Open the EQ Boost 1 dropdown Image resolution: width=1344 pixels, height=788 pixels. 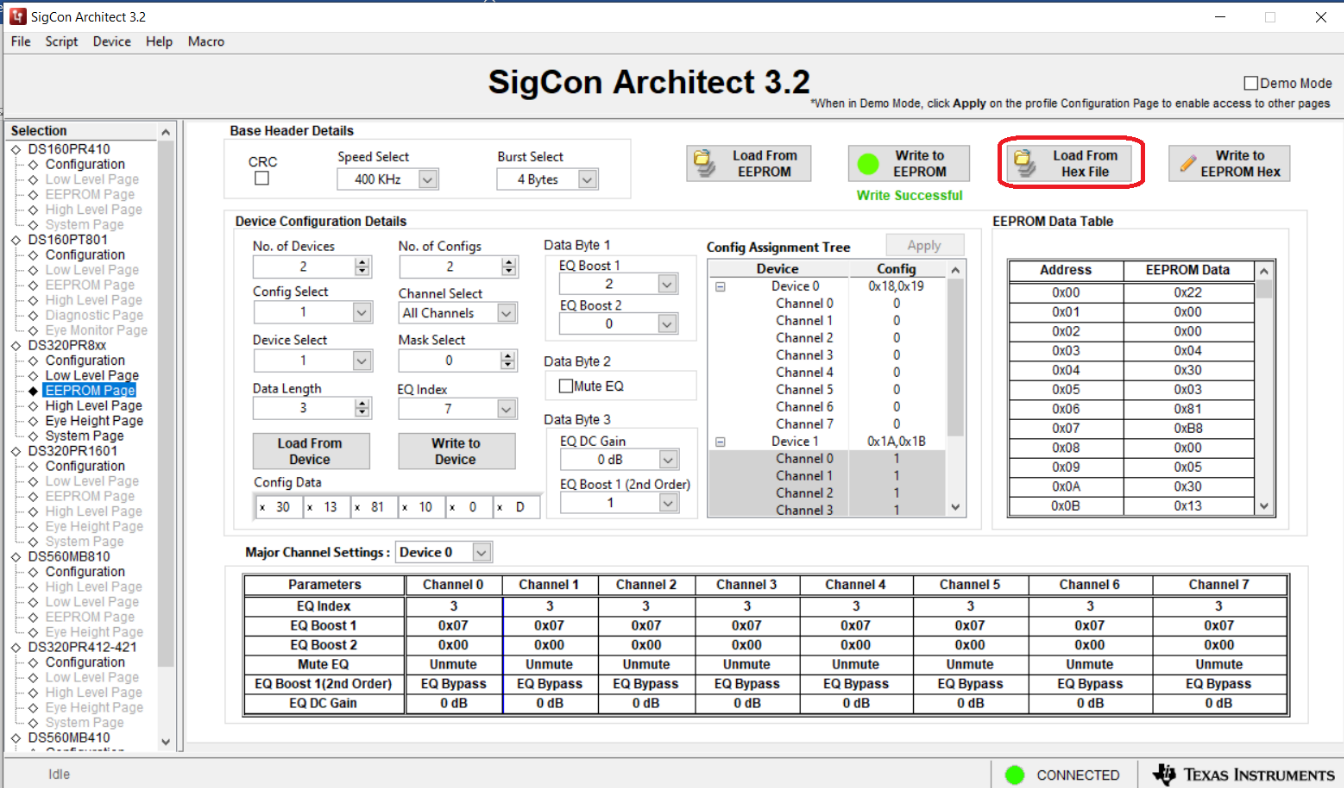[668, 284]
